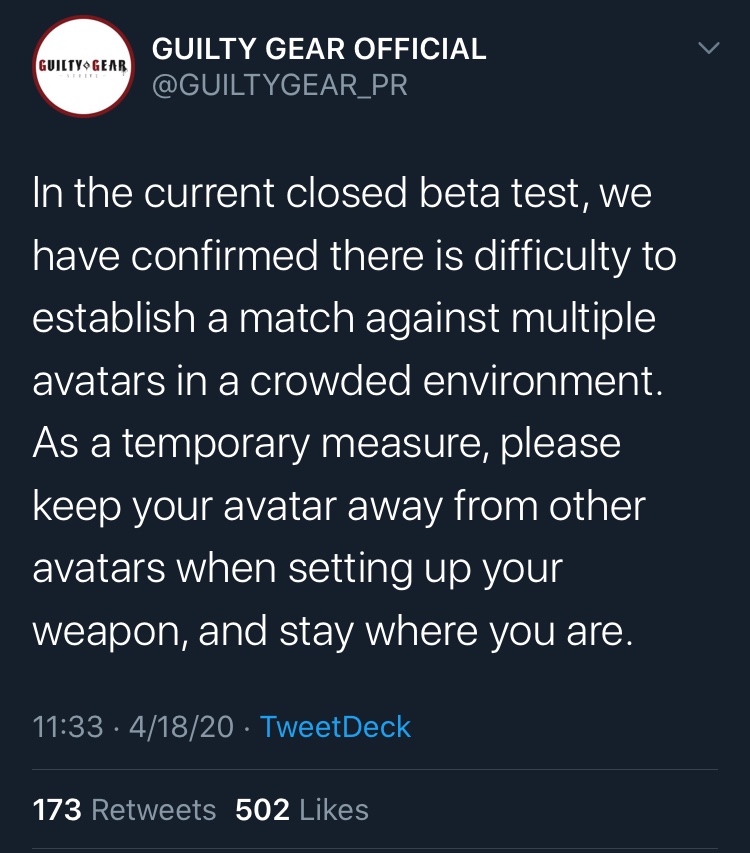Click the word 'weapon' in the tweet's last line
The height and width of the screenshot is (853, 750).
pos(110,632)
